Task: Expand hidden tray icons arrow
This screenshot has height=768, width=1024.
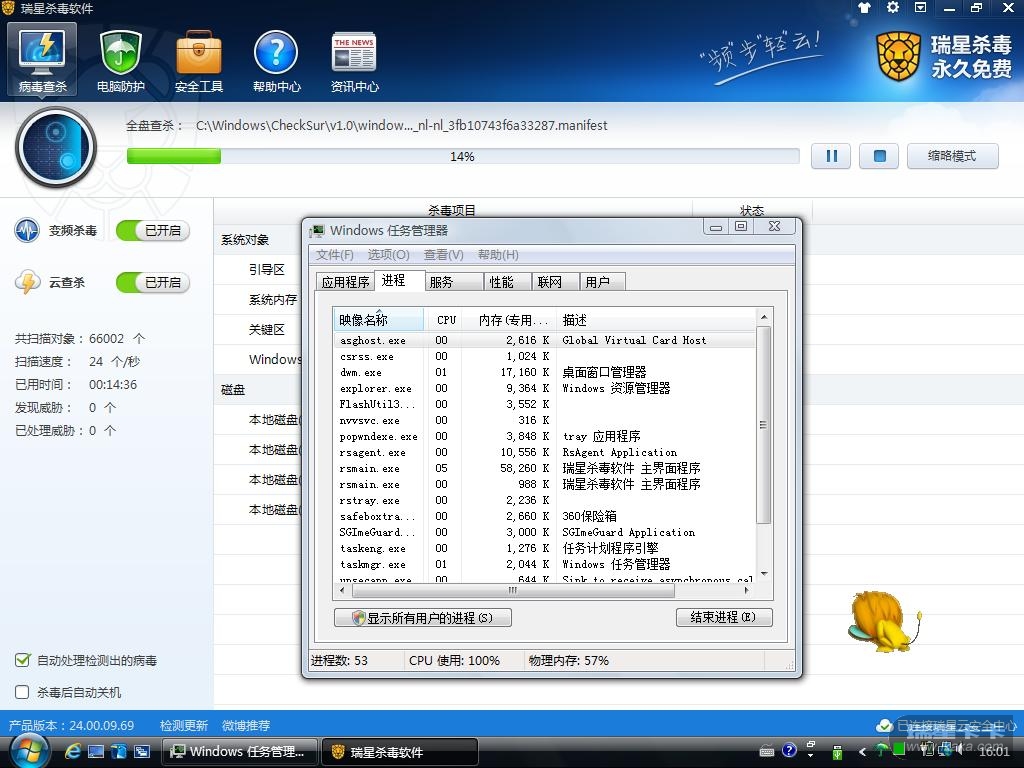Action: click(x=862, y=752)
